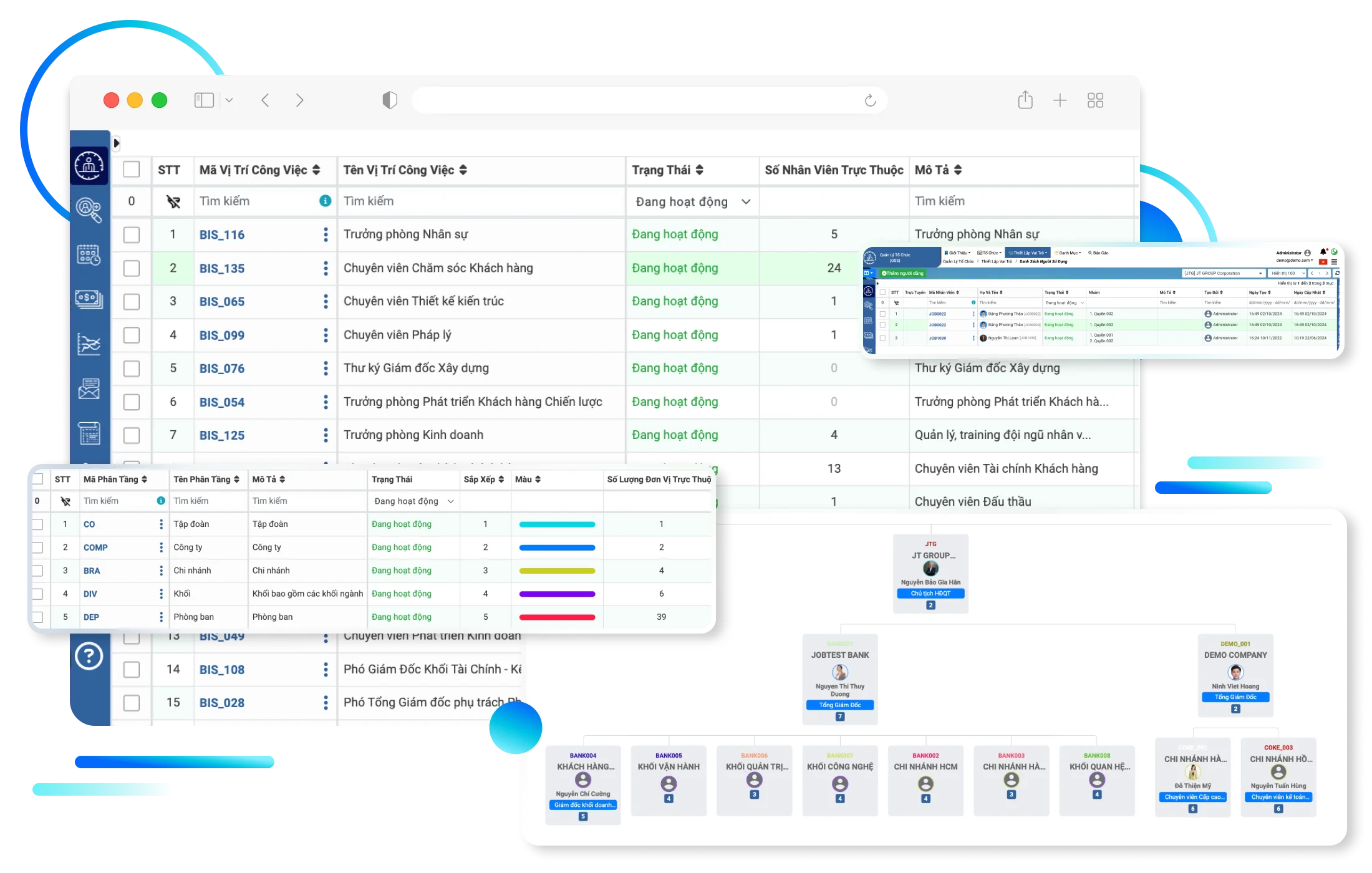This screenshot has height=873, width=1372.
Task: Click notification bell in user list window
Action: click(1323, 253)
